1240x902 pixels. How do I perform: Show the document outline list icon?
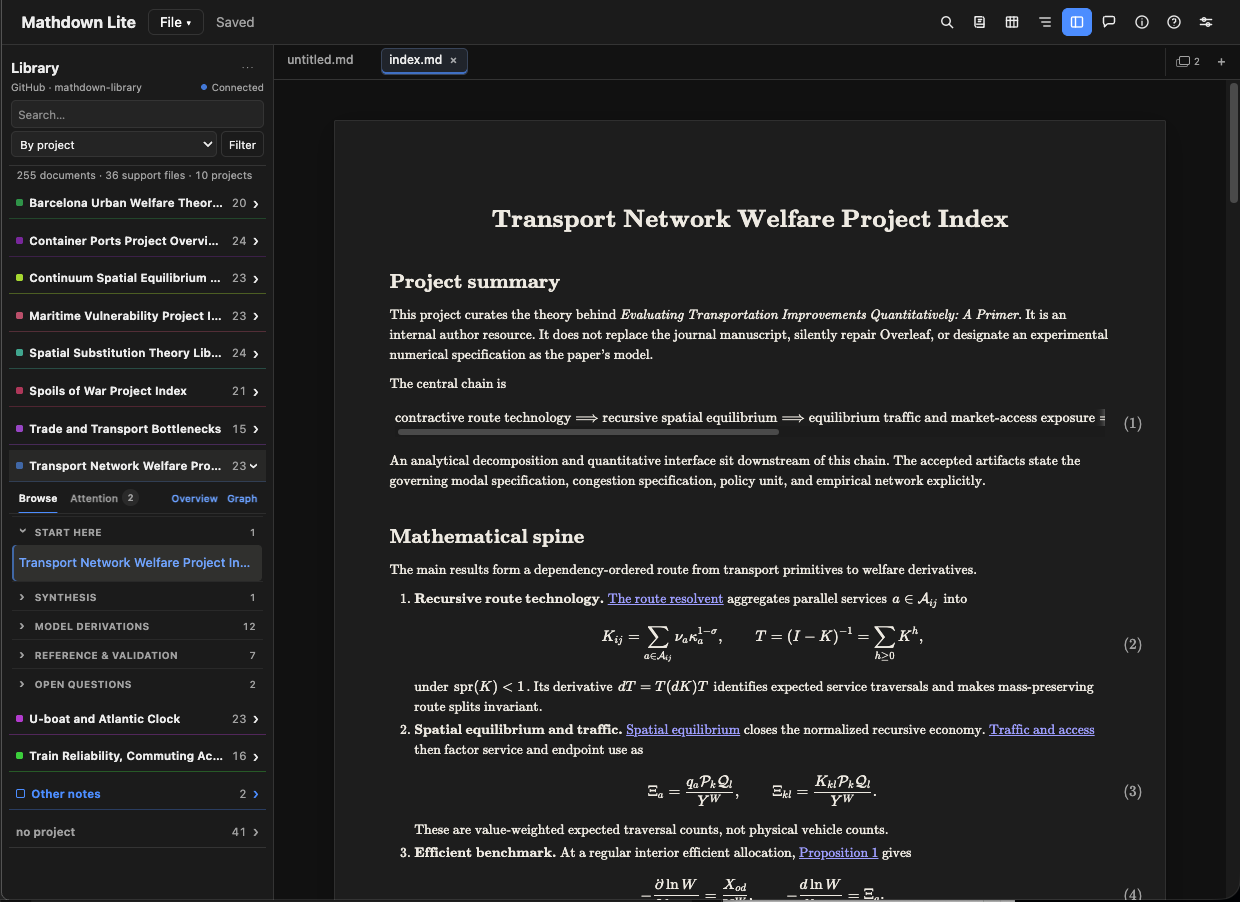(1045, 22)
